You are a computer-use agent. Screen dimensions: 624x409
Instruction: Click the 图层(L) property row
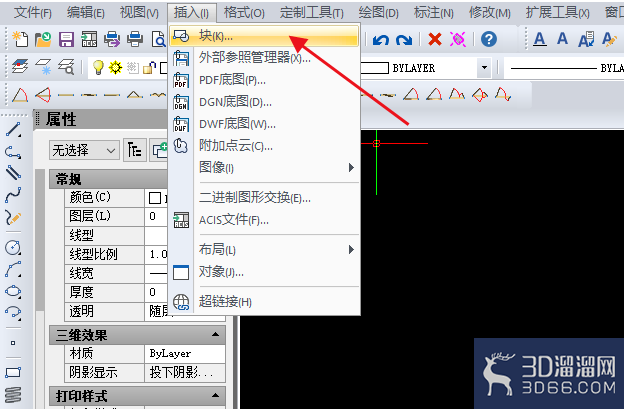[x=116, y=216]
